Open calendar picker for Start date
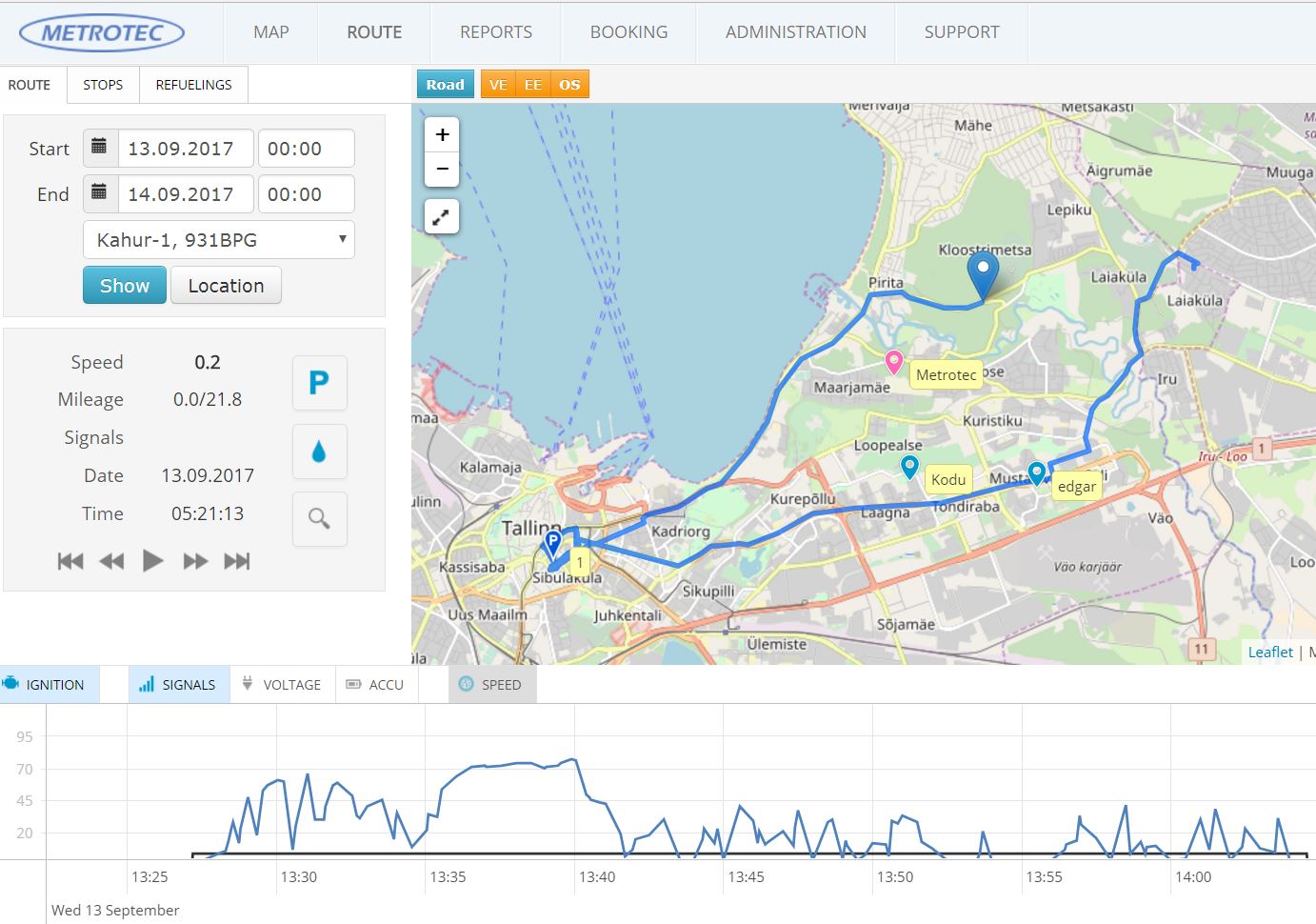 [x=100, y=149]
